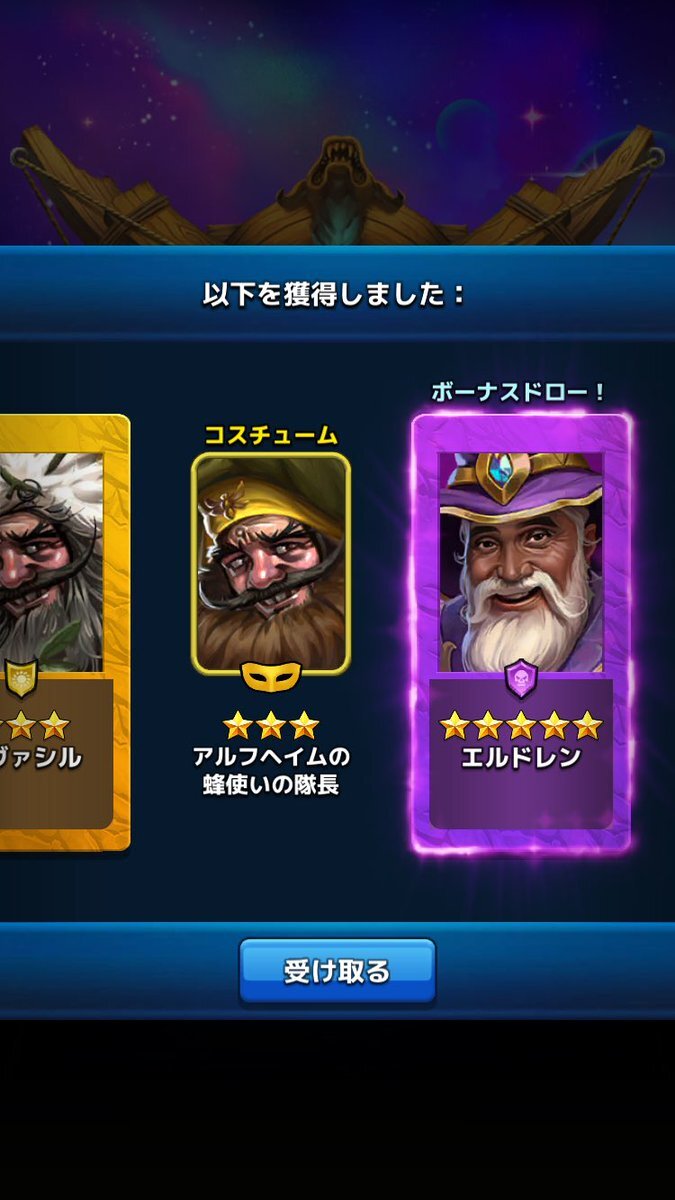Select the エルドレン name text

pos(521,757)
